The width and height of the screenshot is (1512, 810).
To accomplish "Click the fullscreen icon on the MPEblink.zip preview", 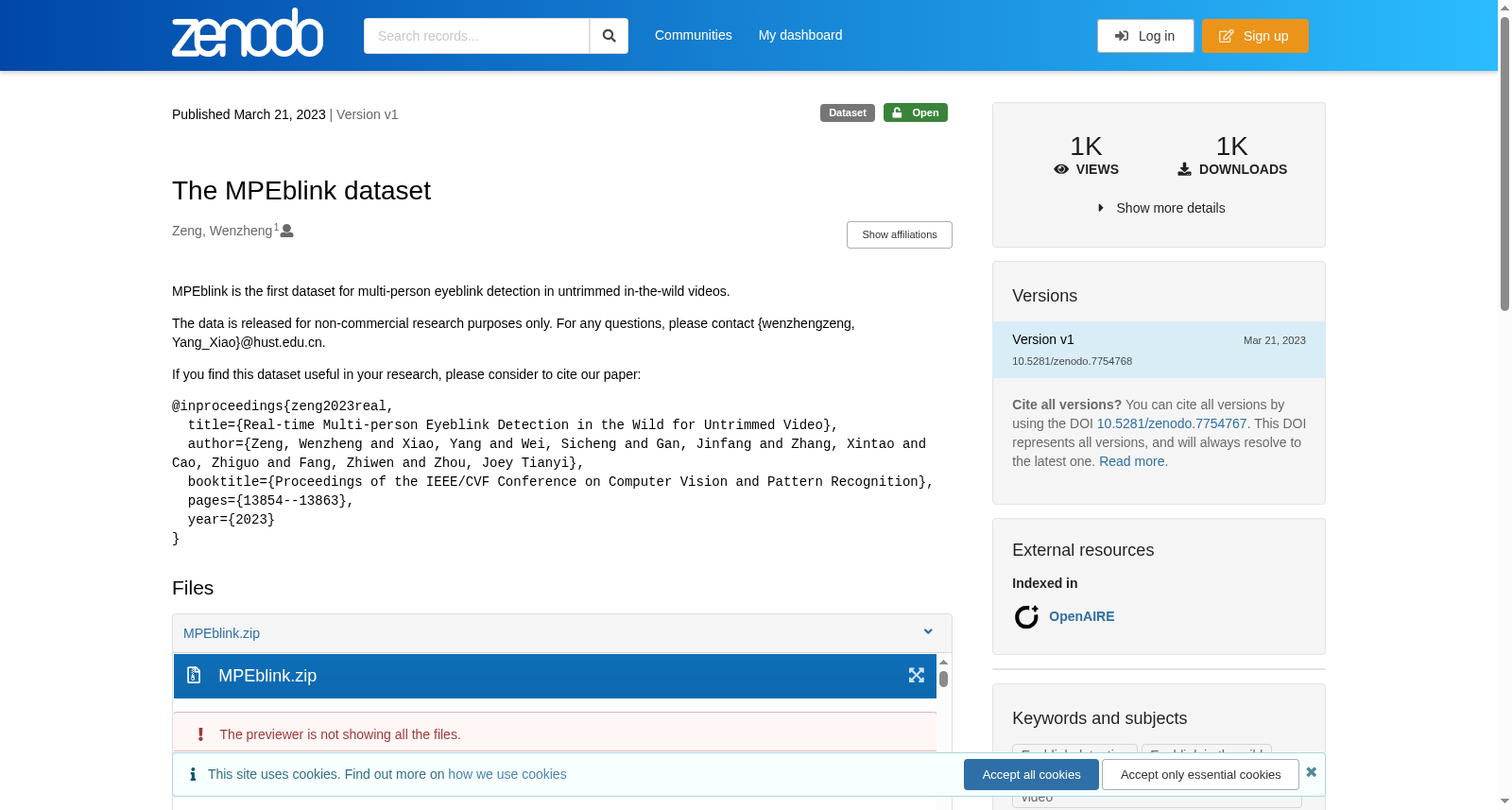I will pos(917,675).
